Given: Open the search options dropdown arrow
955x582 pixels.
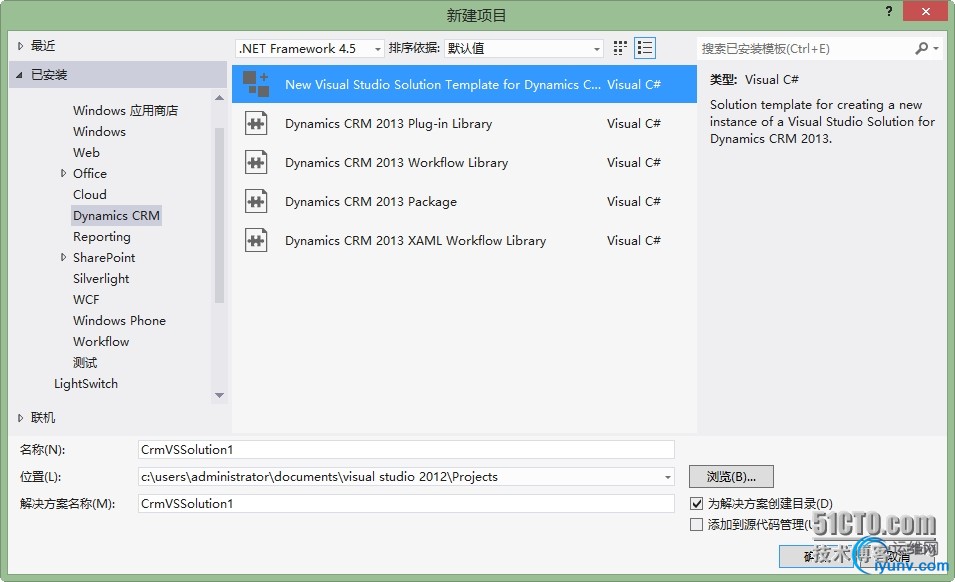Looking at the screenshot, I should 936,48.
